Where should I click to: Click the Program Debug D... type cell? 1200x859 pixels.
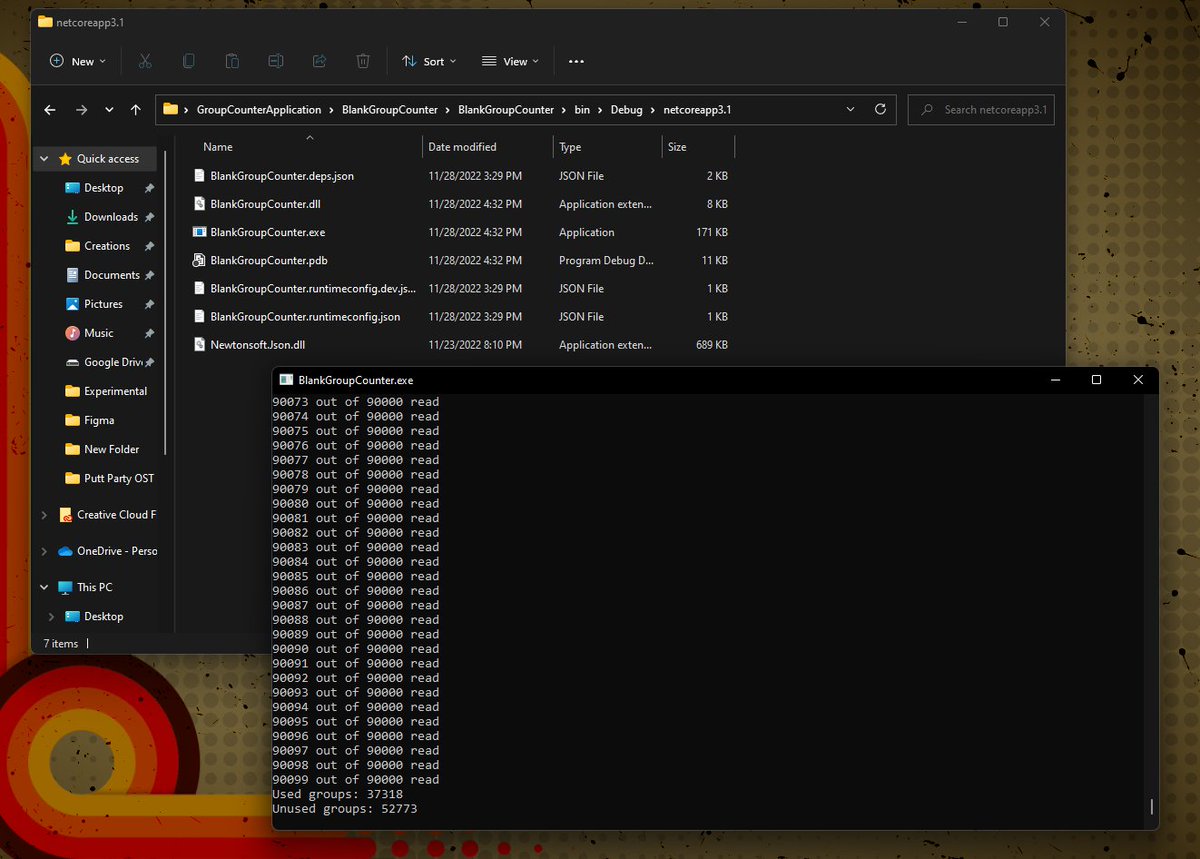606,260
